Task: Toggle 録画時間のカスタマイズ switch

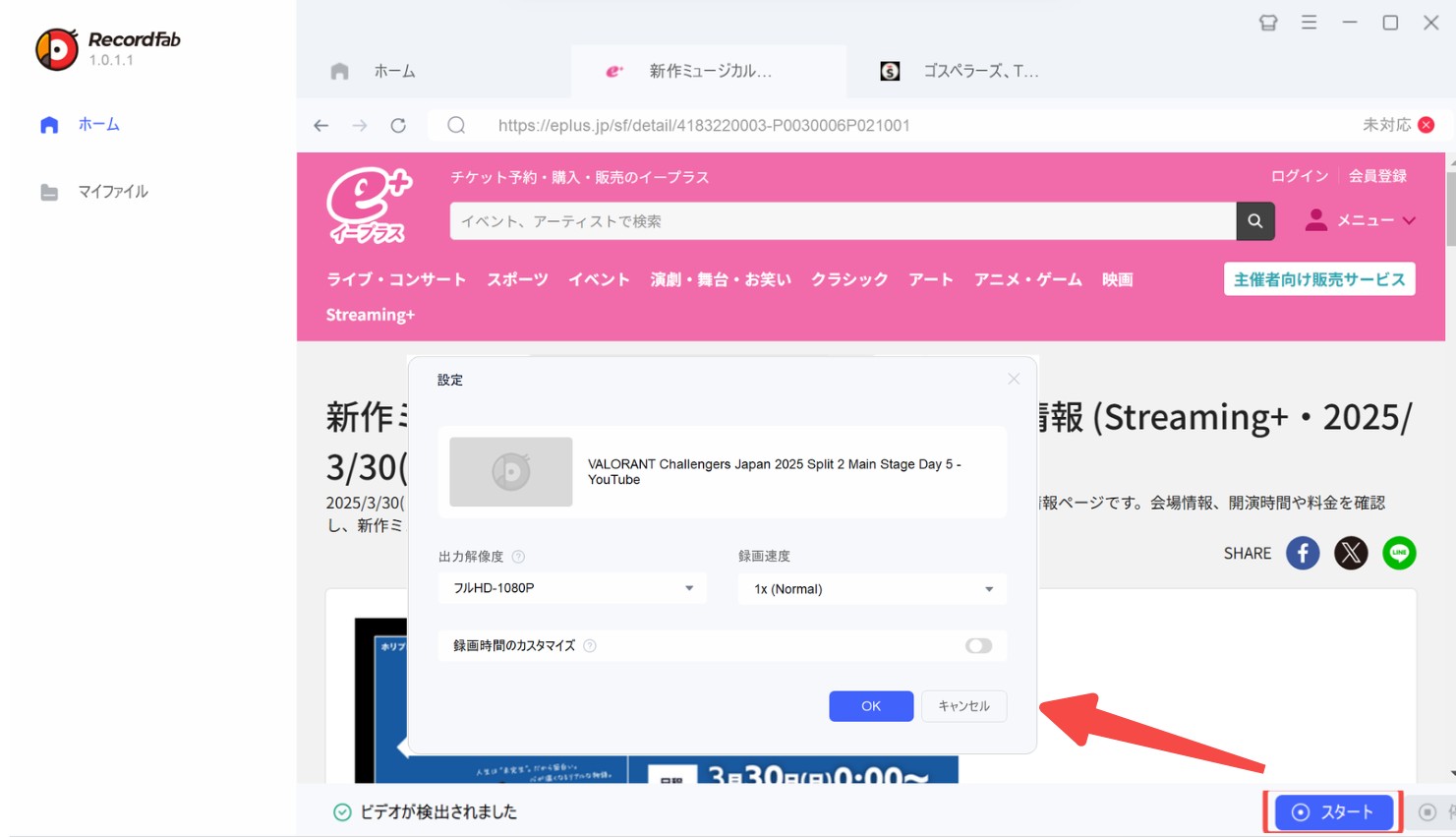Action: pyautogui.click(x=978, y=646)
